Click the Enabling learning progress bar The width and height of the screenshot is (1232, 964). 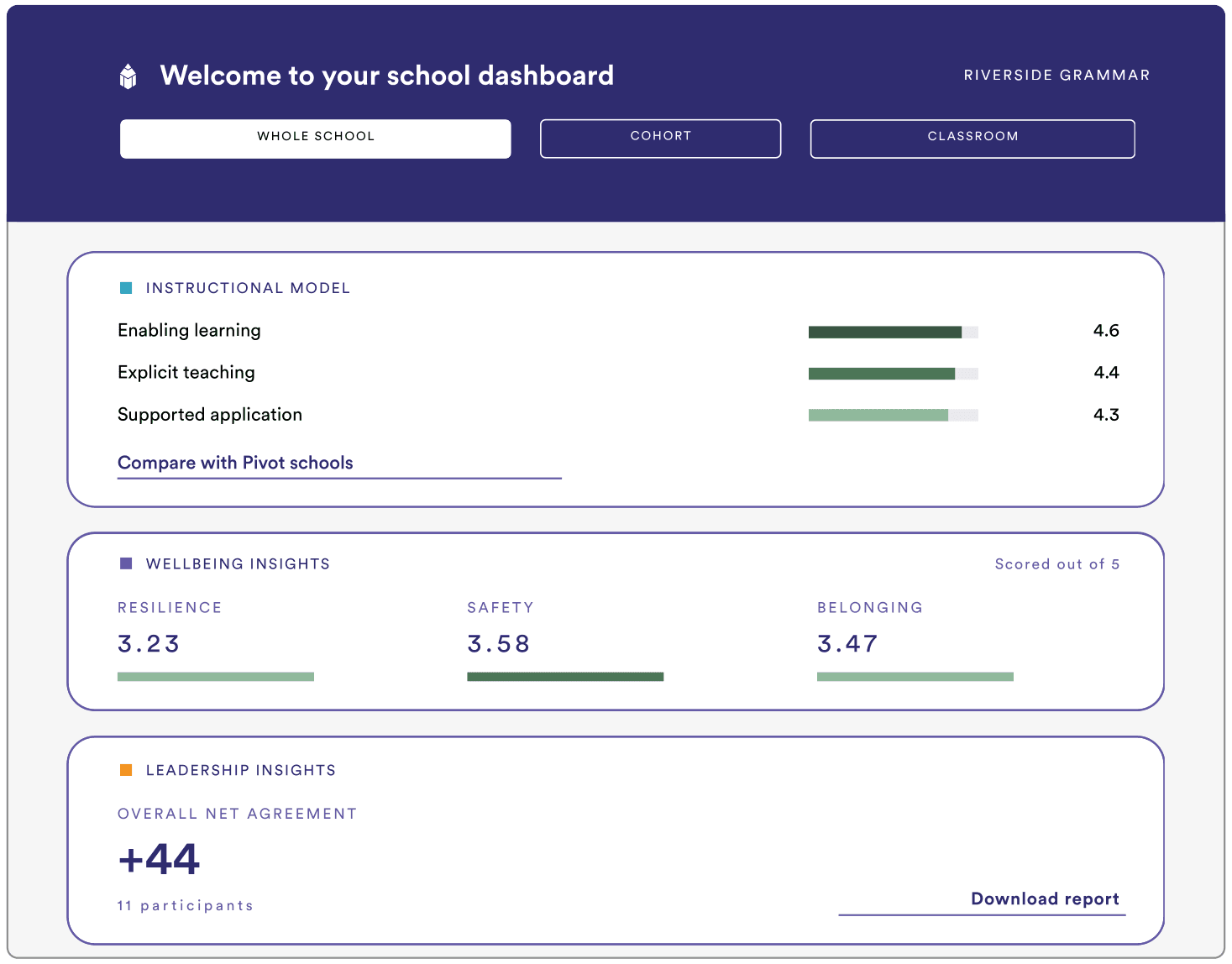[x=894, y=333]
